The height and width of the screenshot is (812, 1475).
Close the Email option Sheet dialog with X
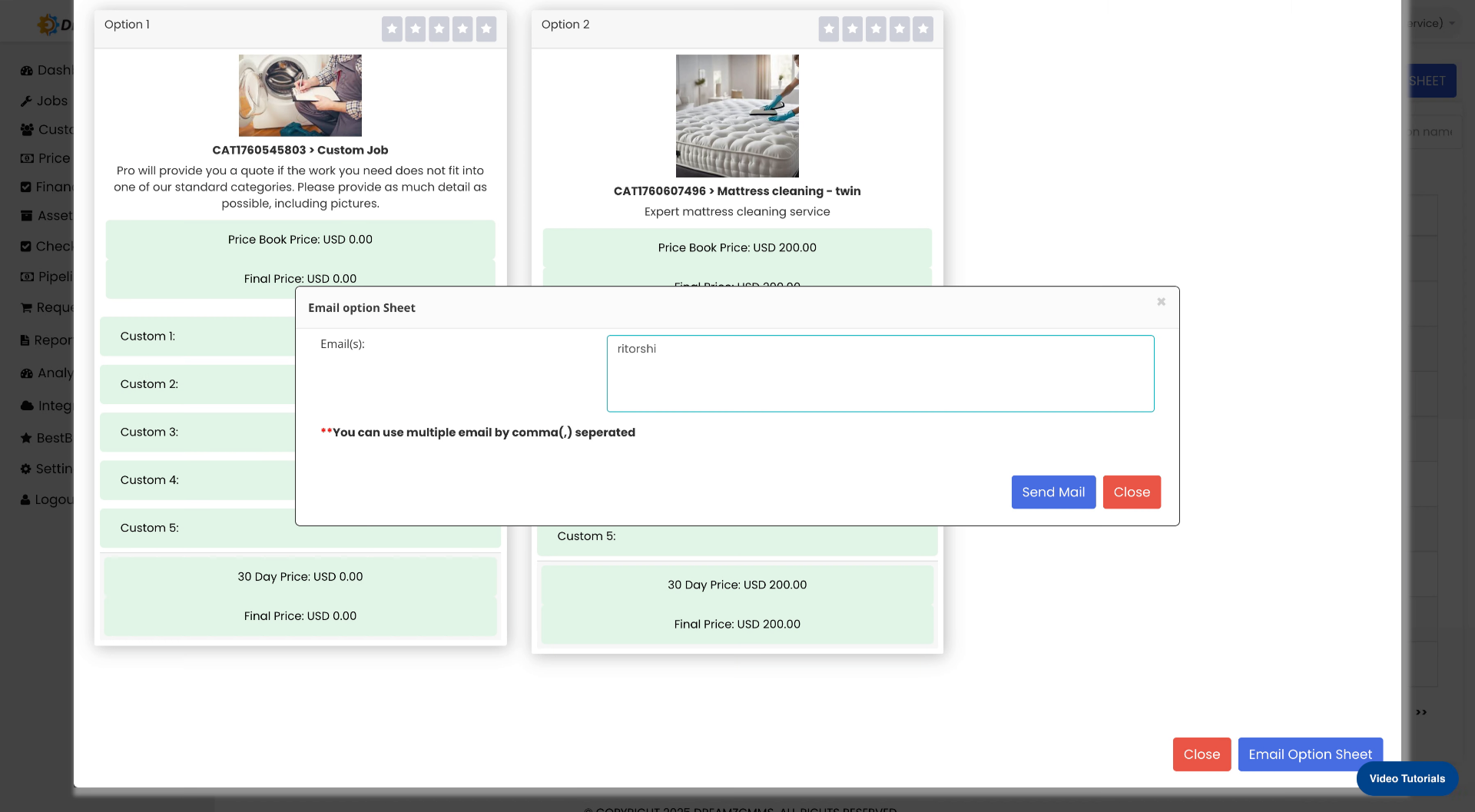(x=1162, y=302)
